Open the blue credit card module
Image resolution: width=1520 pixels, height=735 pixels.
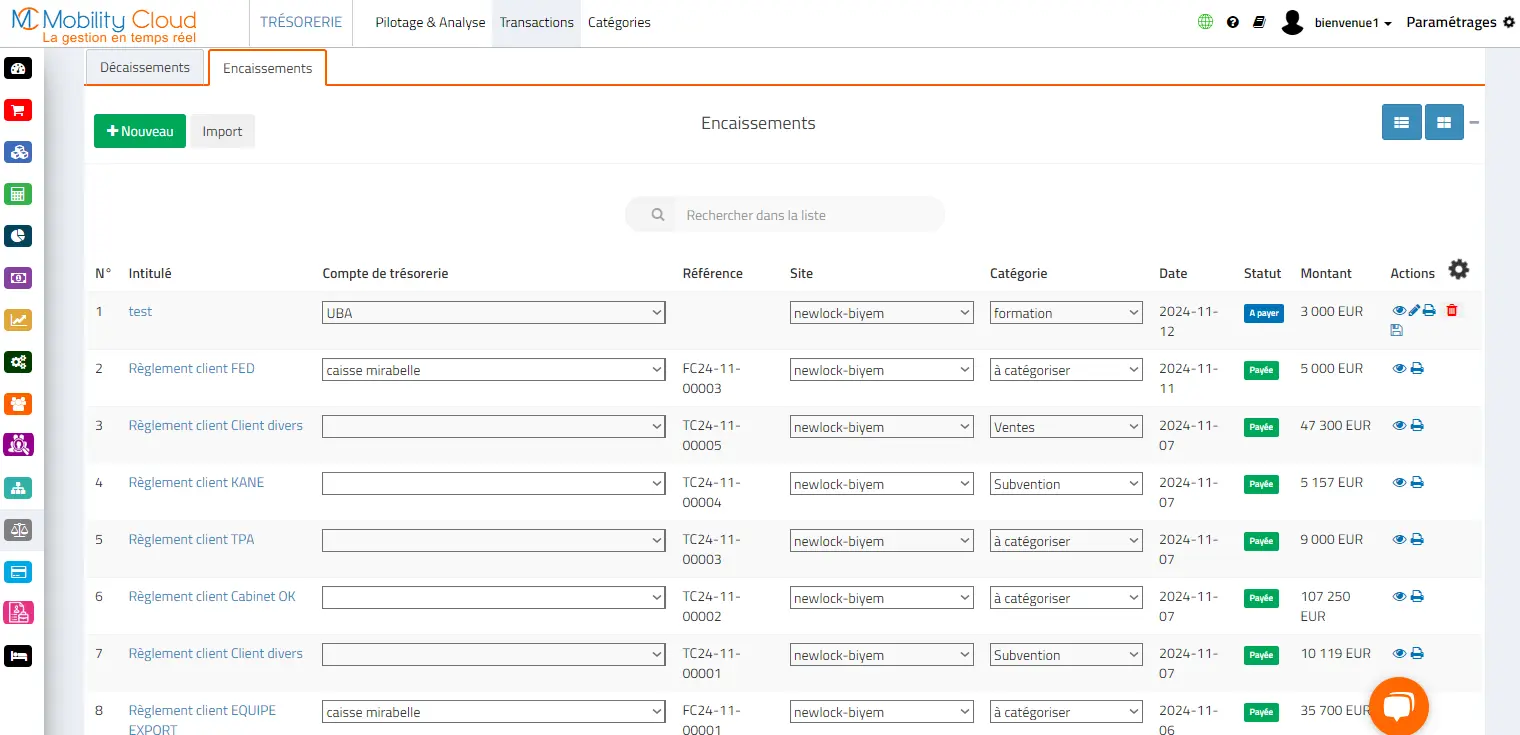point(18,572)
